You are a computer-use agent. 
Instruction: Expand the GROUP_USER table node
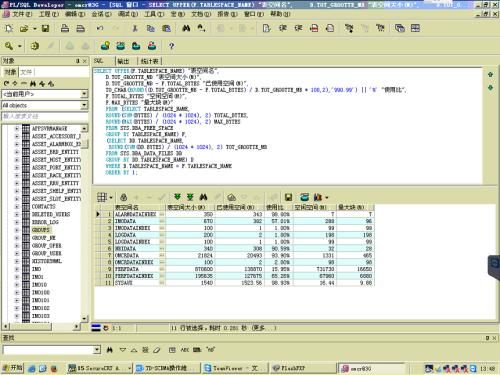(17, 253)
